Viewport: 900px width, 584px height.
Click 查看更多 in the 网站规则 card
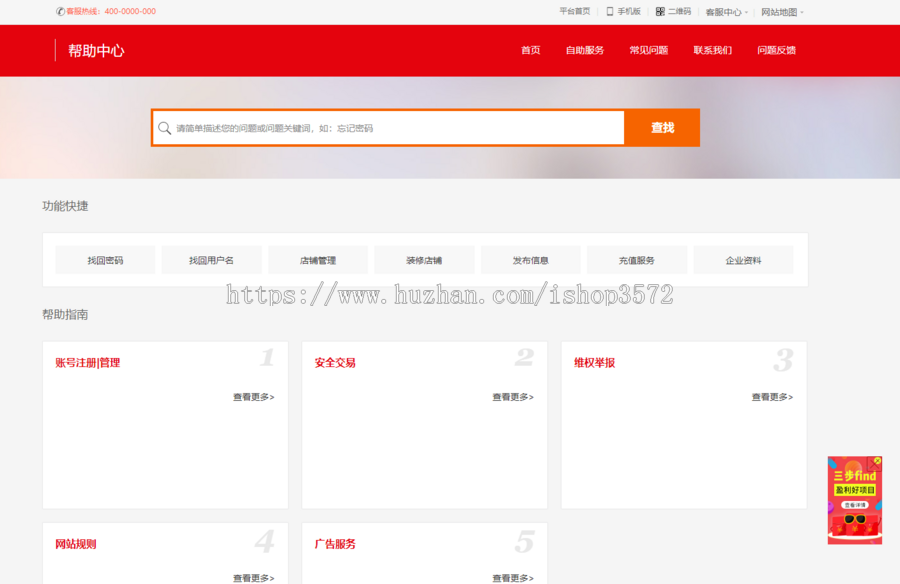click(x=254, y=578)
